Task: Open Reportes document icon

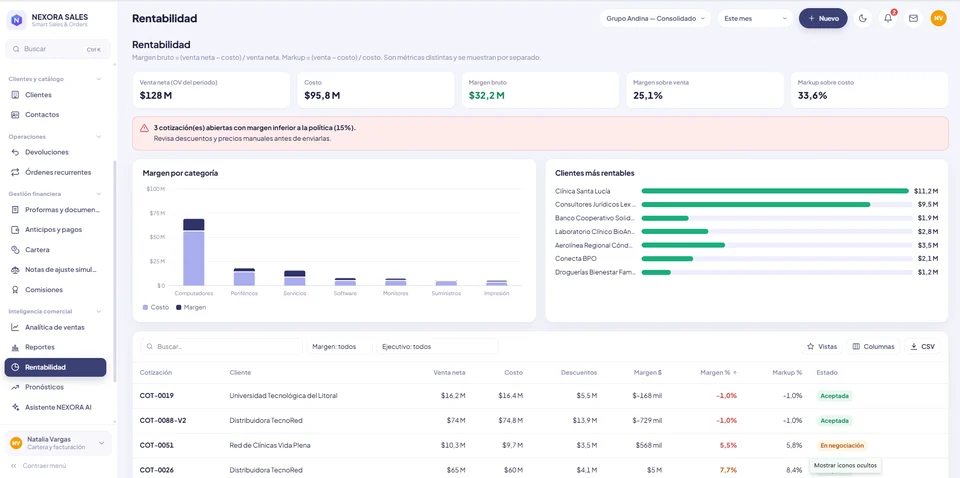Action: tap(15, 347)
